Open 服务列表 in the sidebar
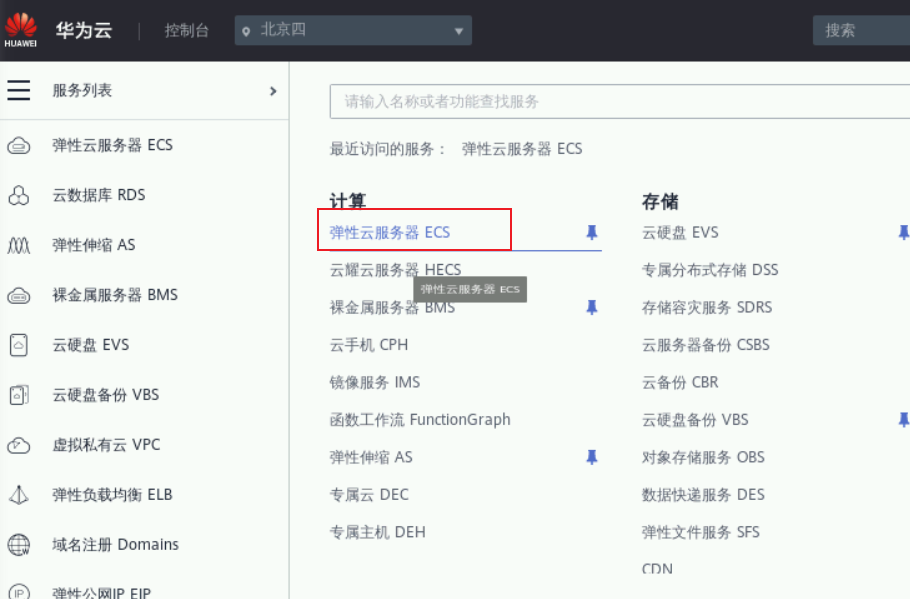This screenshot has height=599, width=910. click(82, 91)
